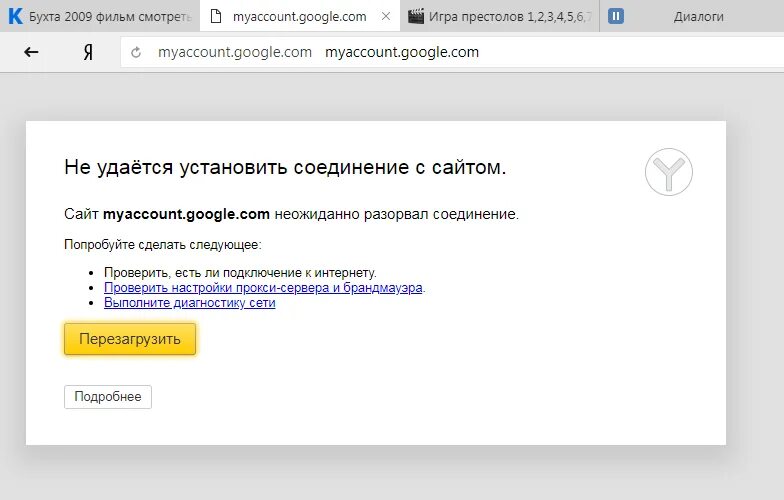Open the Диалоги tab
784x500 pixels.
[692, 16]
